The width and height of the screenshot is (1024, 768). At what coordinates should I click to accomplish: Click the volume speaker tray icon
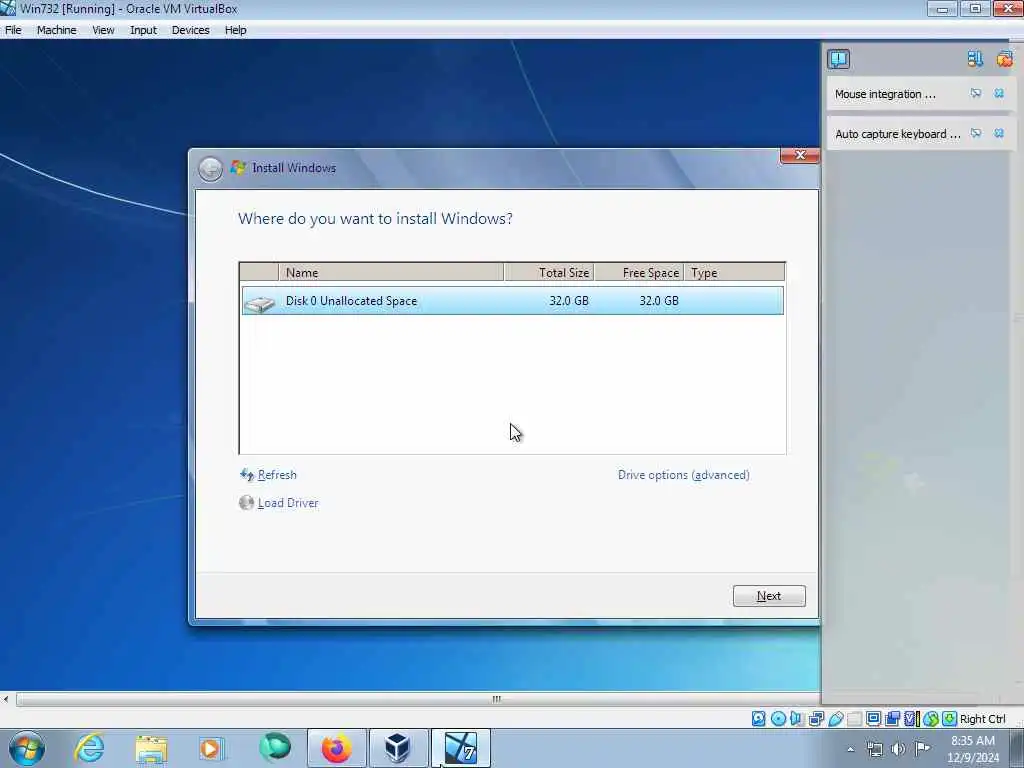[899, 749]
